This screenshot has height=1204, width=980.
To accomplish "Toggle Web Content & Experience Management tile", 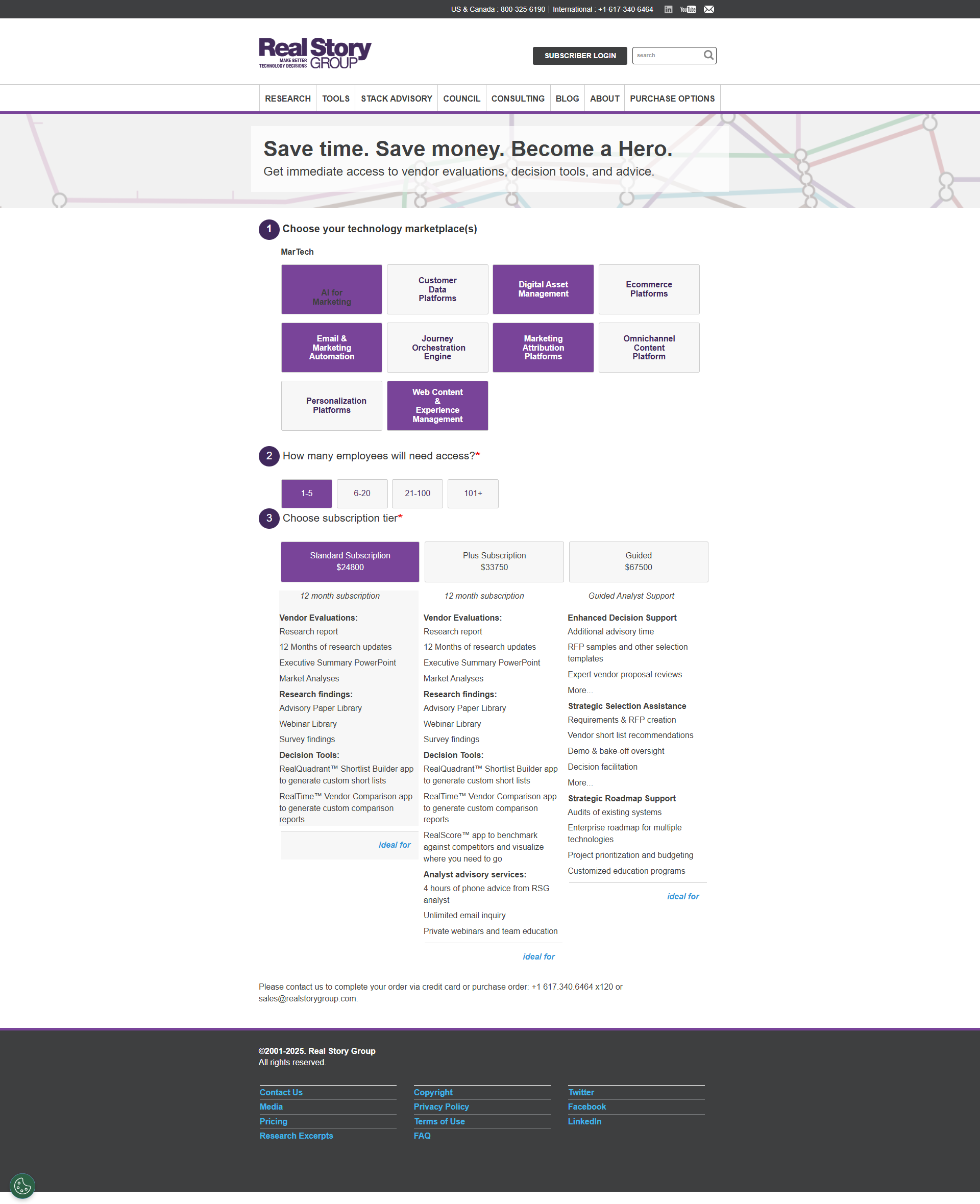I will (437, 405).
